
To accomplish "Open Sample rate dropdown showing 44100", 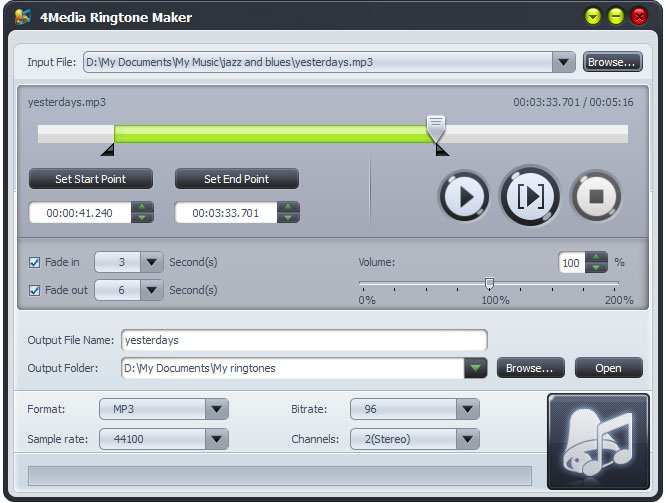I will pyautogui.click(x=217, y=439).
